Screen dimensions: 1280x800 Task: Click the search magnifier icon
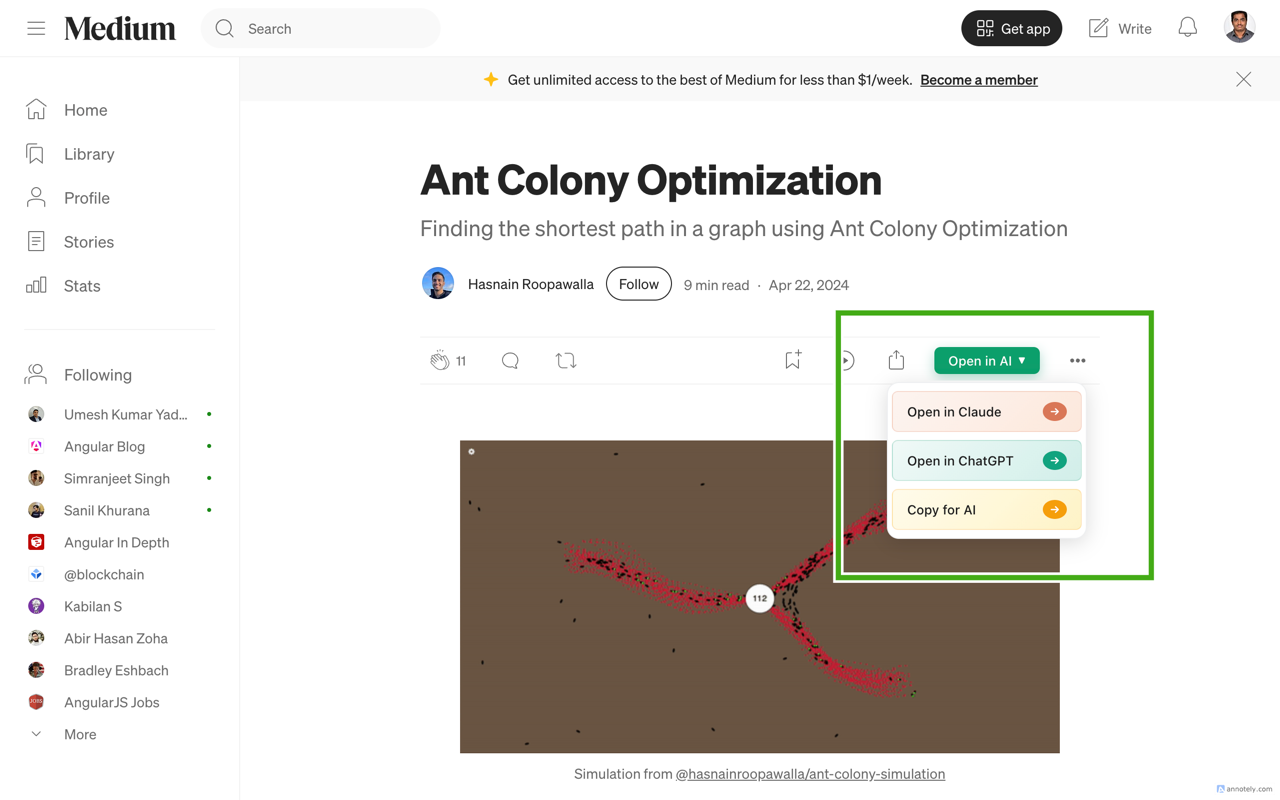225,29
